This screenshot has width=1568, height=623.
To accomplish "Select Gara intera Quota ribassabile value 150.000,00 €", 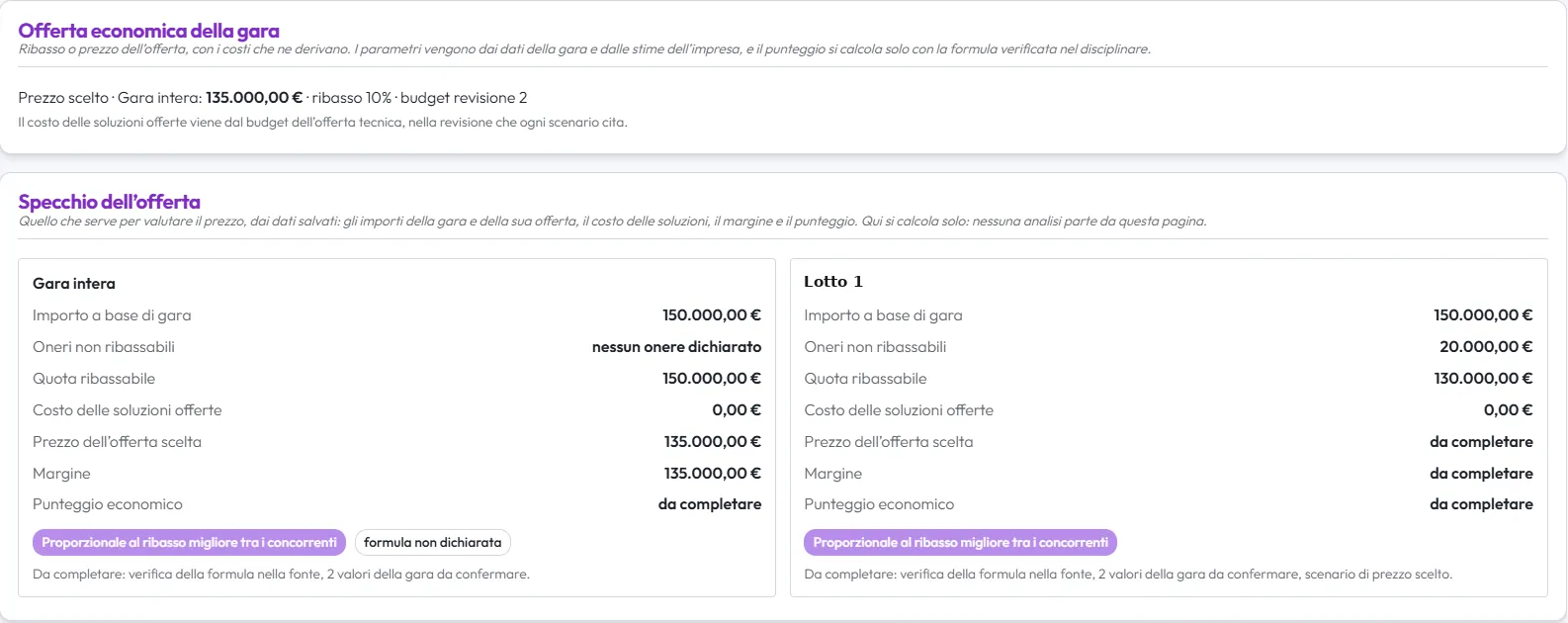I will click(x=712, y=379).
